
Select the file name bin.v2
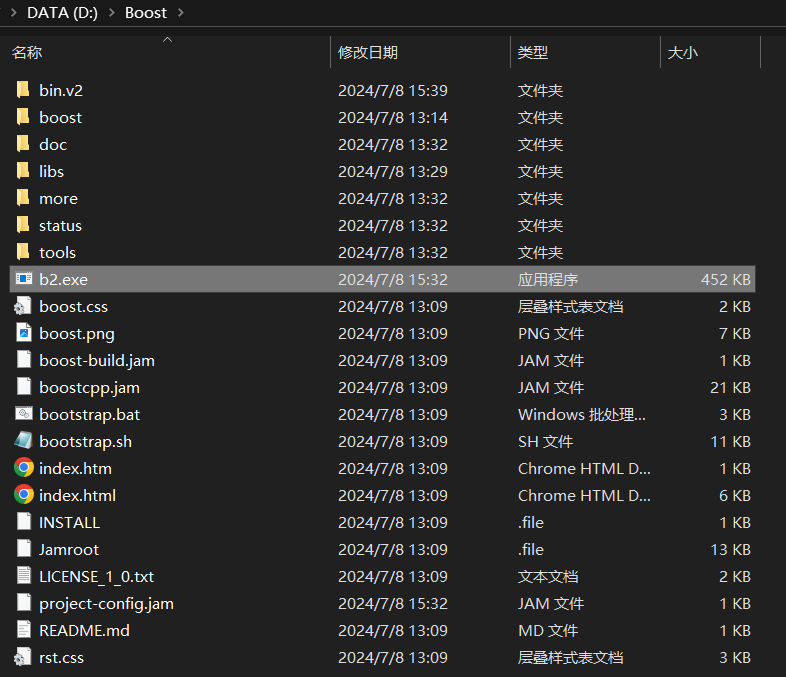tap(61, 91)
